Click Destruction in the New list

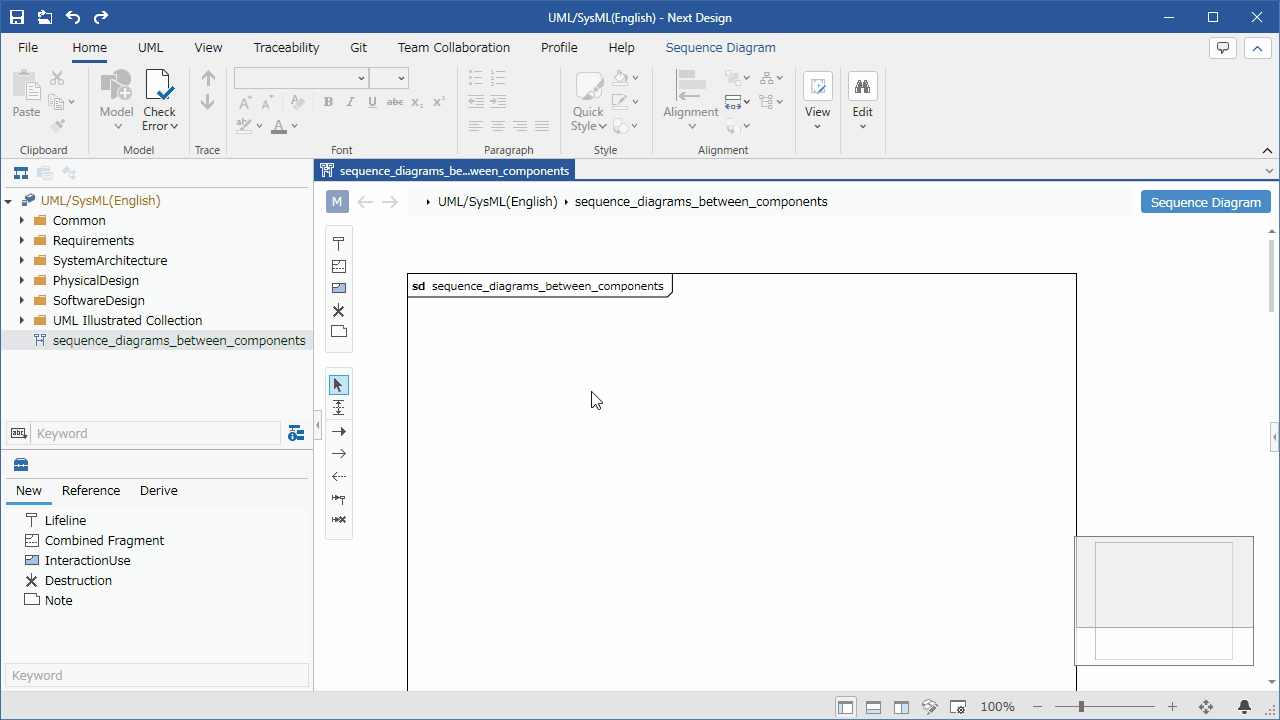click(x=78, y=580)
